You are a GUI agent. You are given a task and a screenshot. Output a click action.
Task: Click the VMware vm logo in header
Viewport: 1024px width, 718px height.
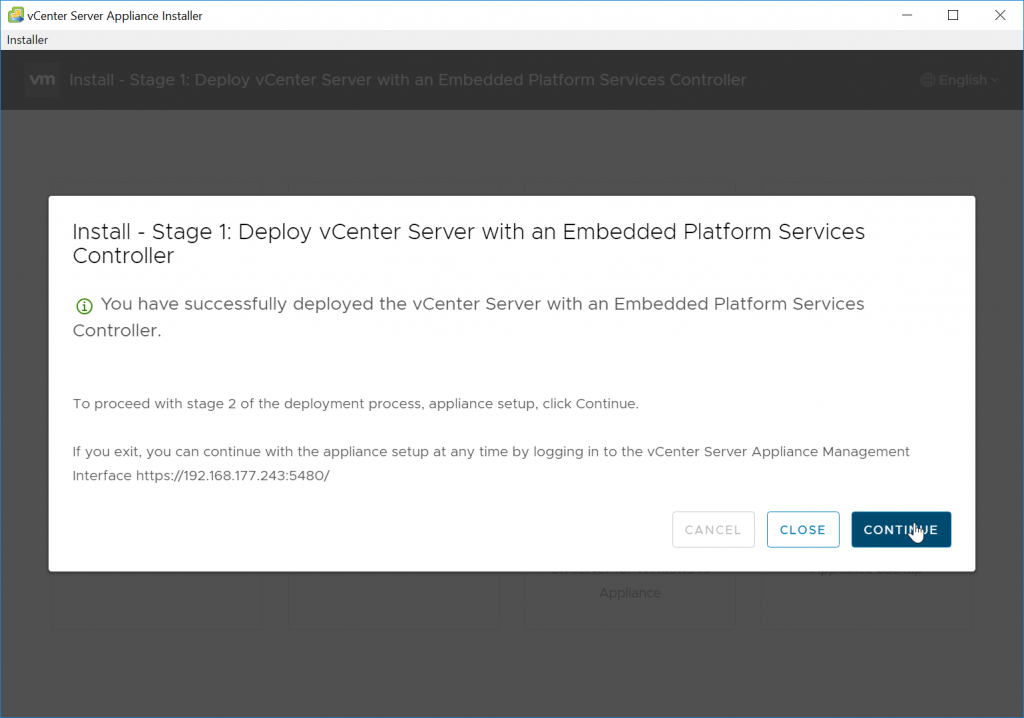42,80
